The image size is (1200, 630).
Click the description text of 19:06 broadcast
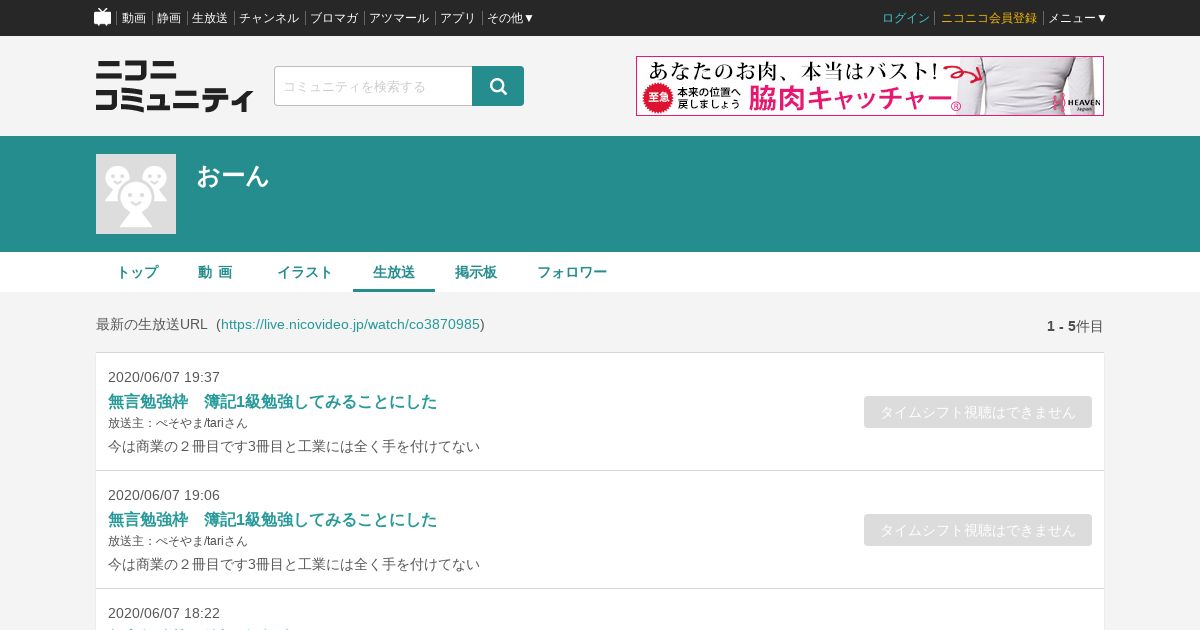click(x=294, y=564)
